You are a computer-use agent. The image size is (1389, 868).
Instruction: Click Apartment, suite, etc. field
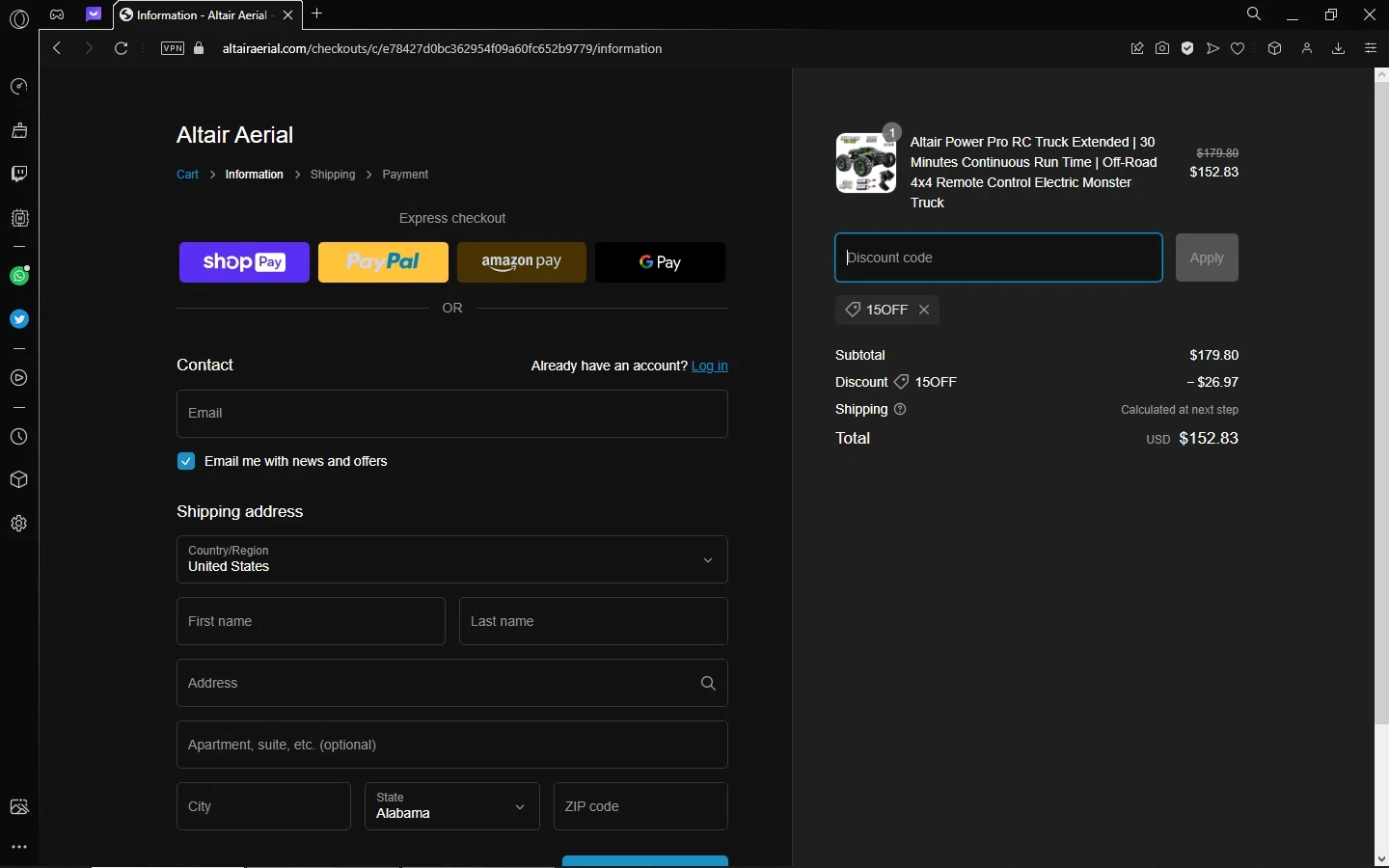(x=452, y=745)
